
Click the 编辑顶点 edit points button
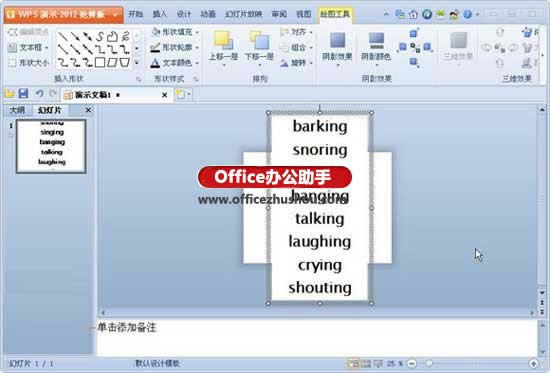[x=28, y=32]
